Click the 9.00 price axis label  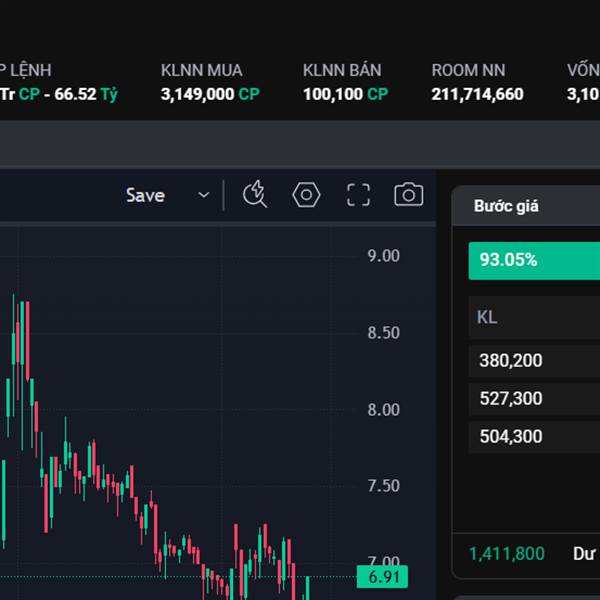click(383, 256)
